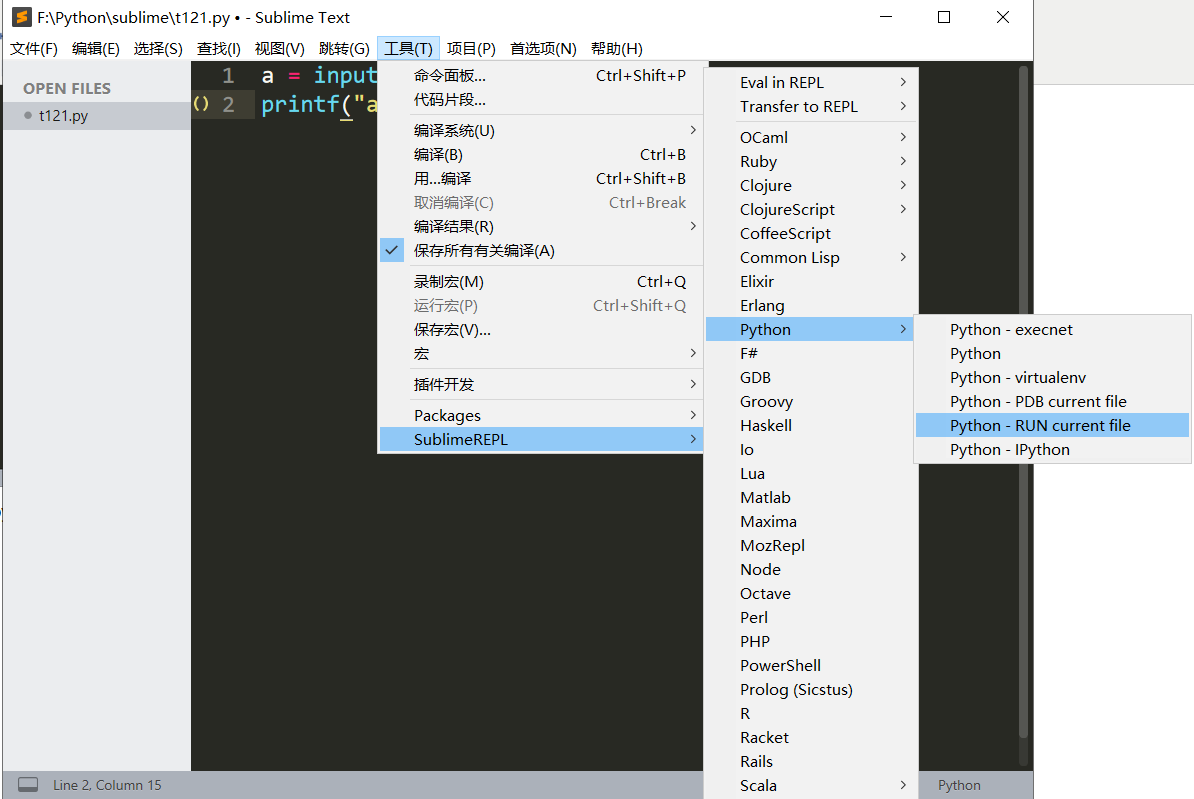Select t121.py in Open Files

[x=97, y=116]
